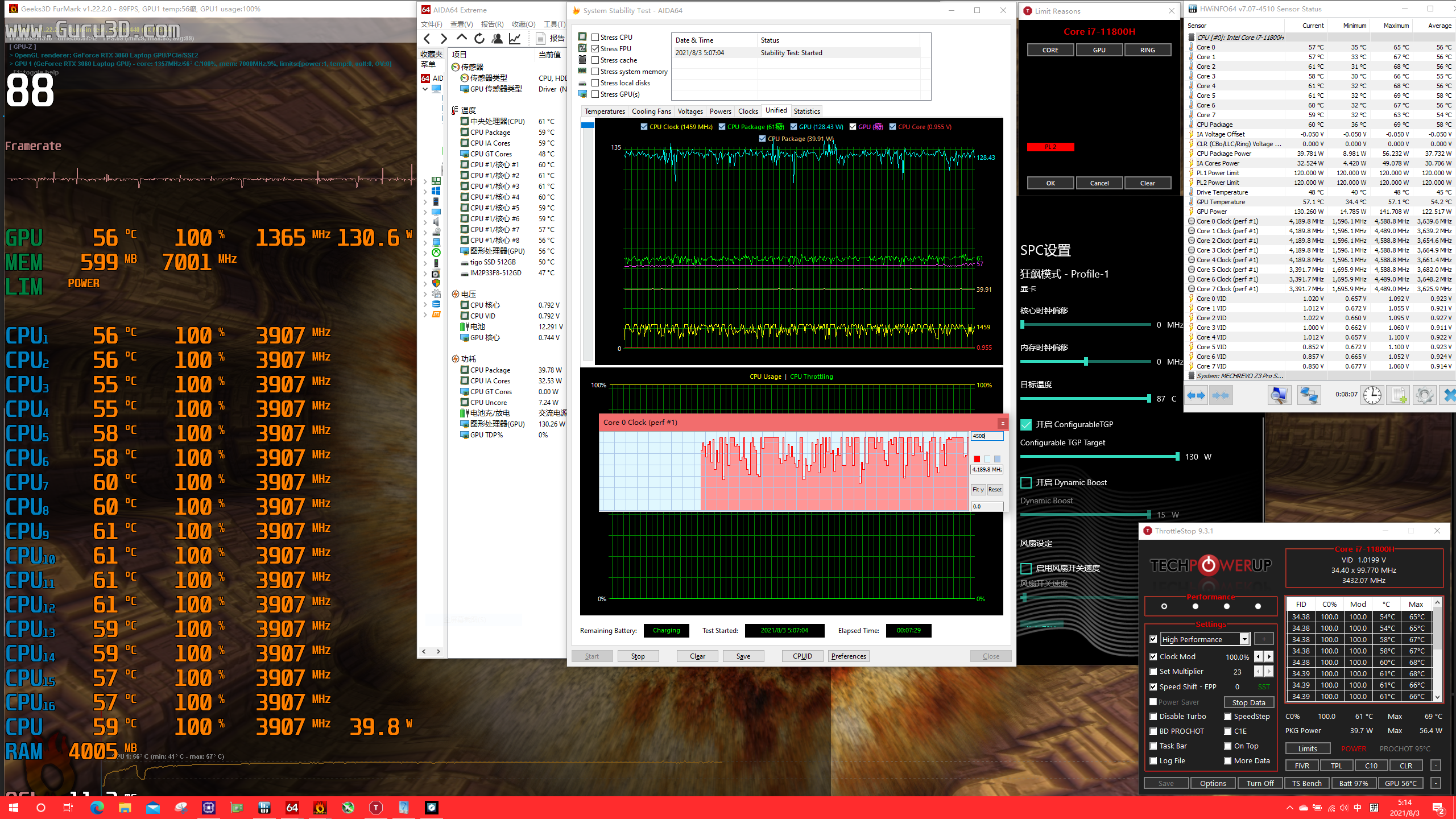
Task: Enable Stress CPU checkbox
Action: coord(595,37)
